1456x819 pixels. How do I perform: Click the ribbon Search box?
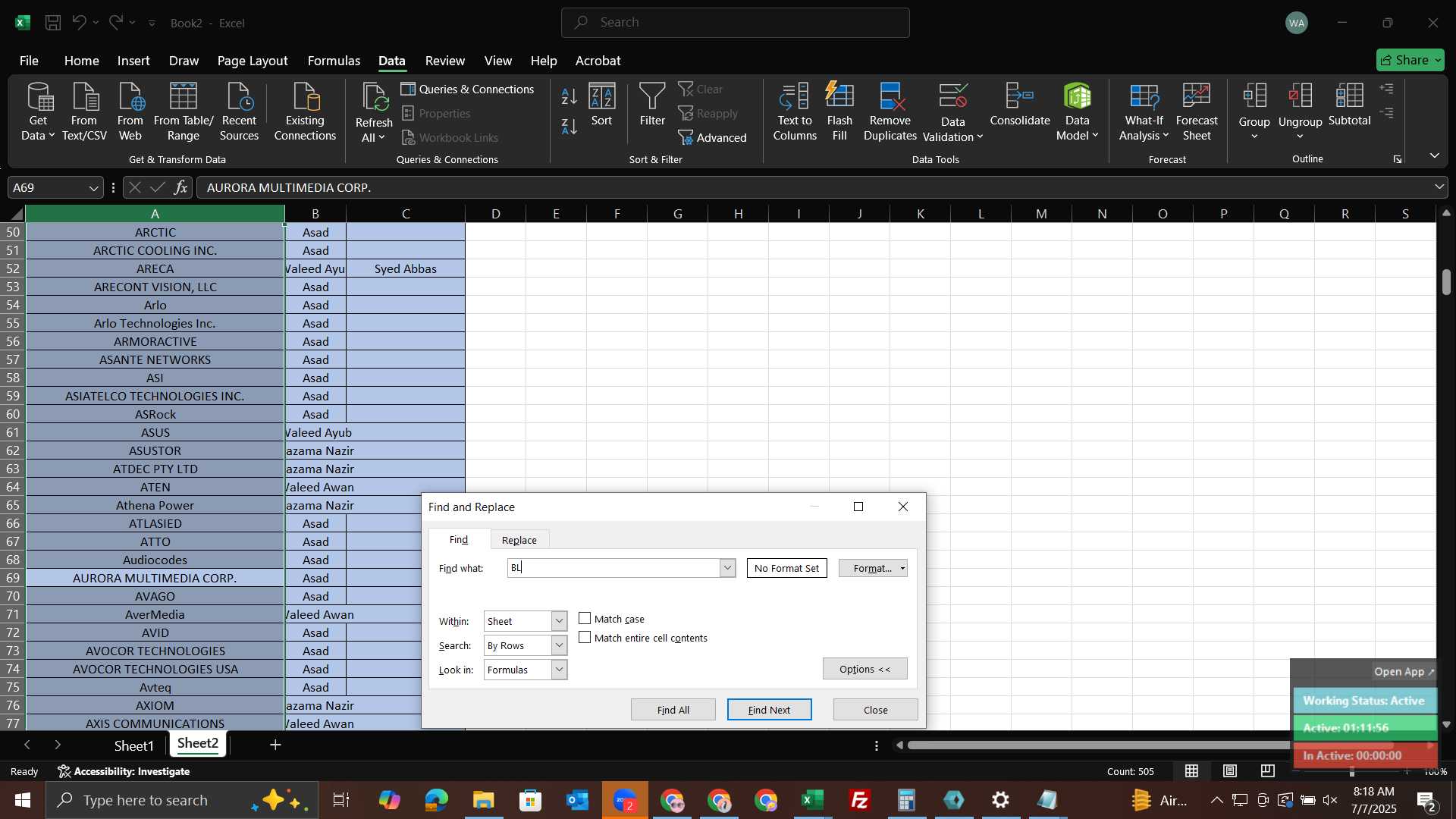pyautogui.click(x=735, y=23)
